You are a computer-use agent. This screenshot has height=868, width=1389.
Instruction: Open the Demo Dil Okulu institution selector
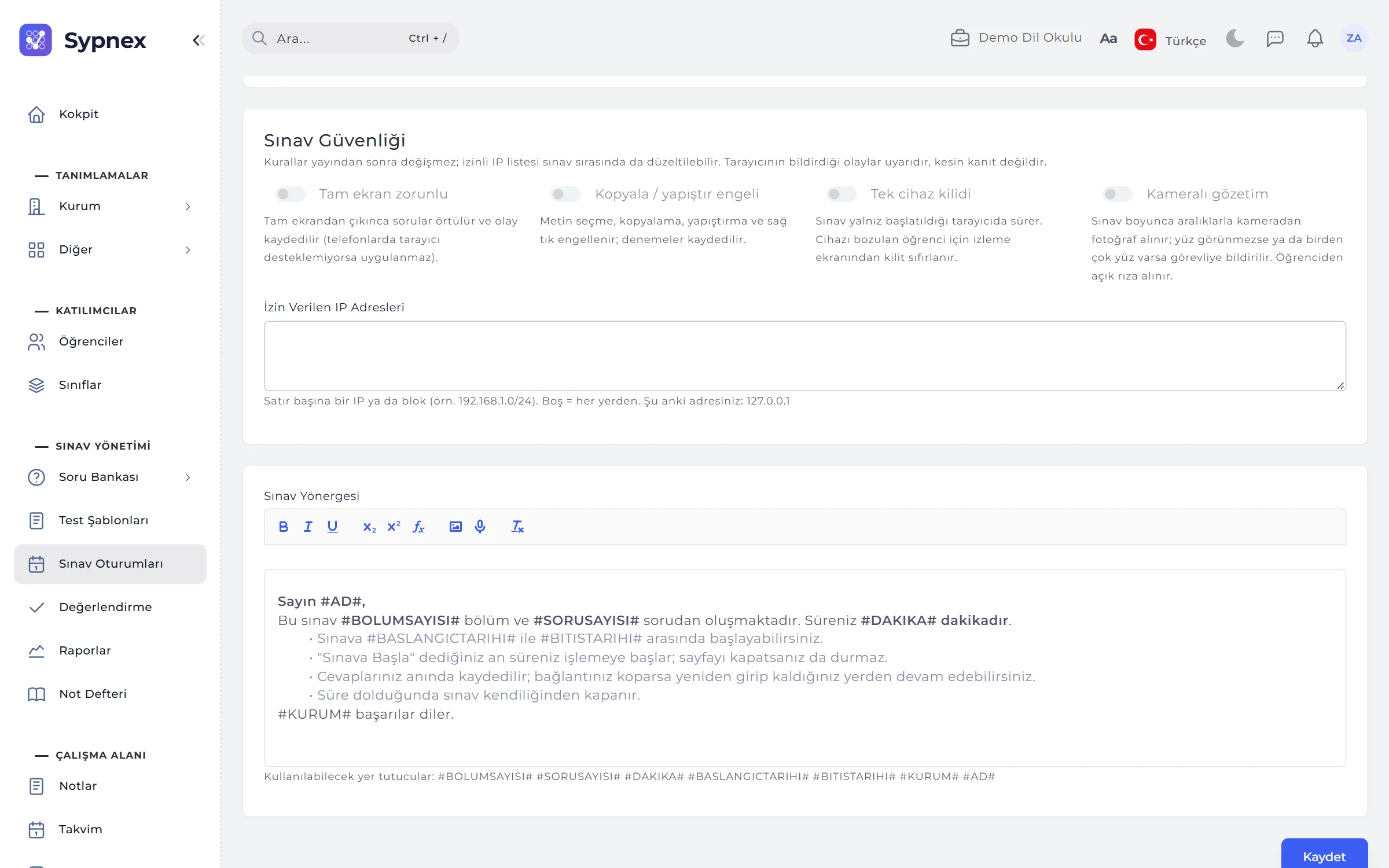1016,38
